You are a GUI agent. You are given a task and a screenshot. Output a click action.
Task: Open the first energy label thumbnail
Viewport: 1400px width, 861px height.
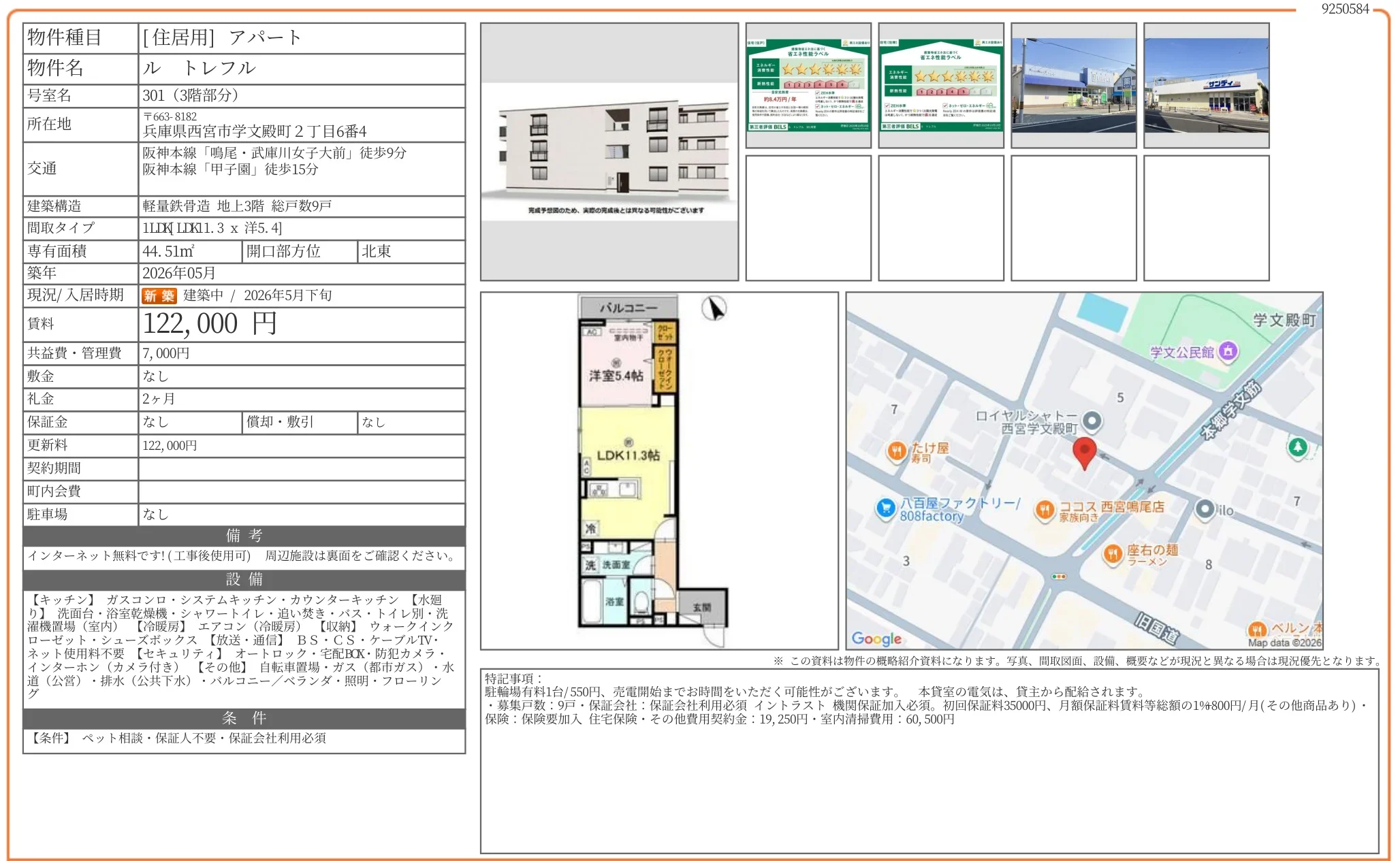(x=808, y=85)
